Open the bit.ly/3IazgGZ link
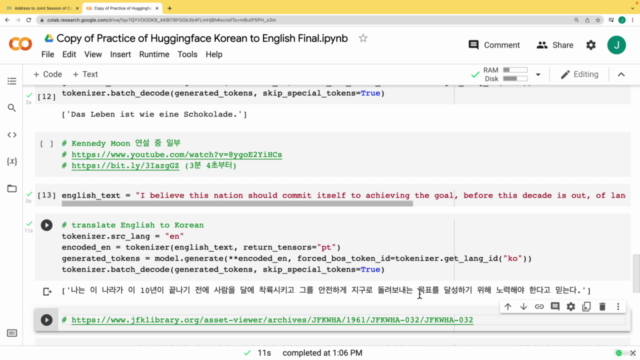 coord(125,166)
